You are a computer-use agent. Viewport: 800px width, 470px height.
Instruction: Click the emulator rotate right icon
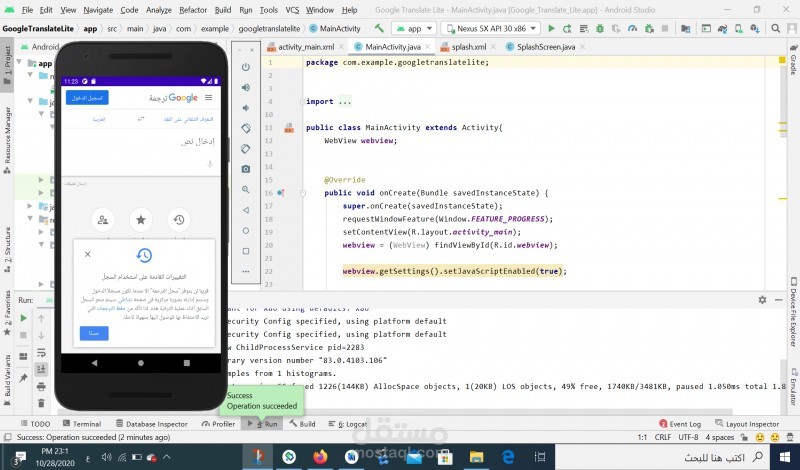tap(246, 149)
